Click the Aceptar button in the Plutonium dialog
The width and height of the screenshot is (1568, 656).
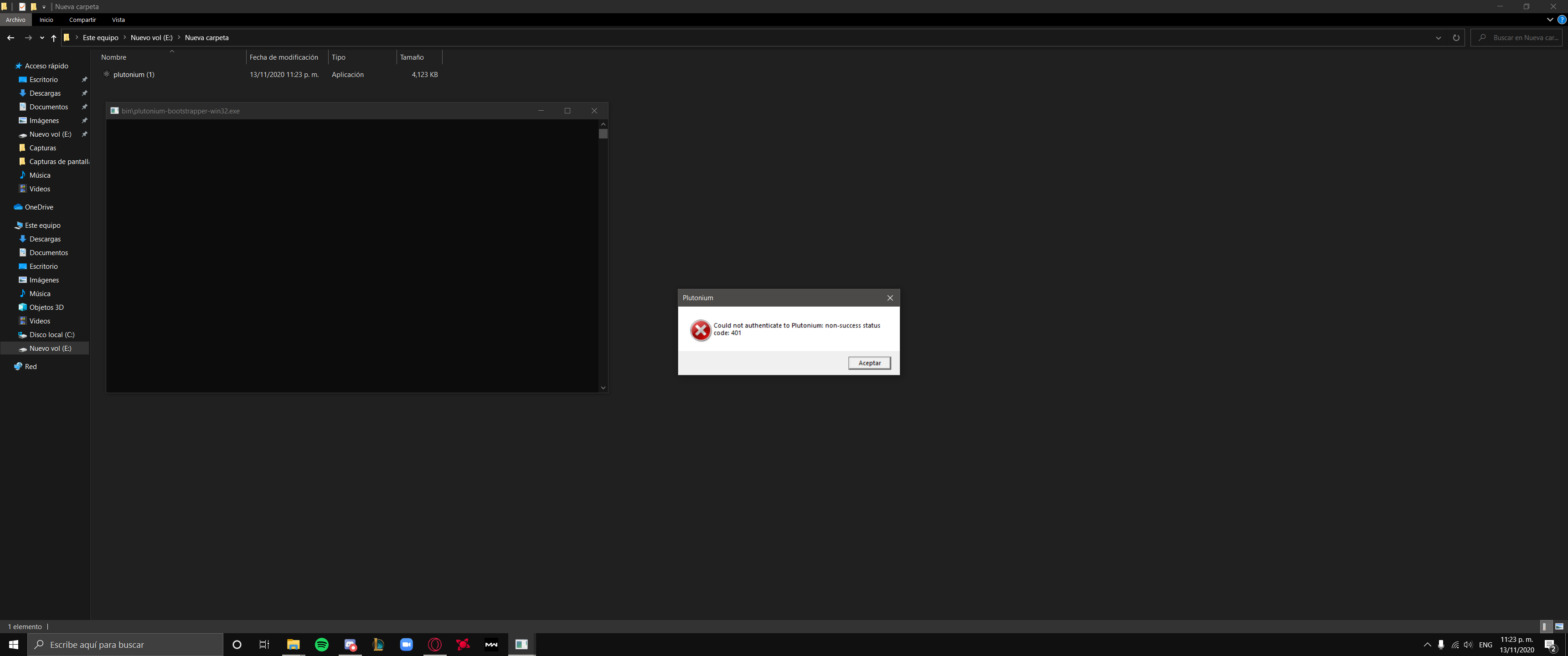869,363
